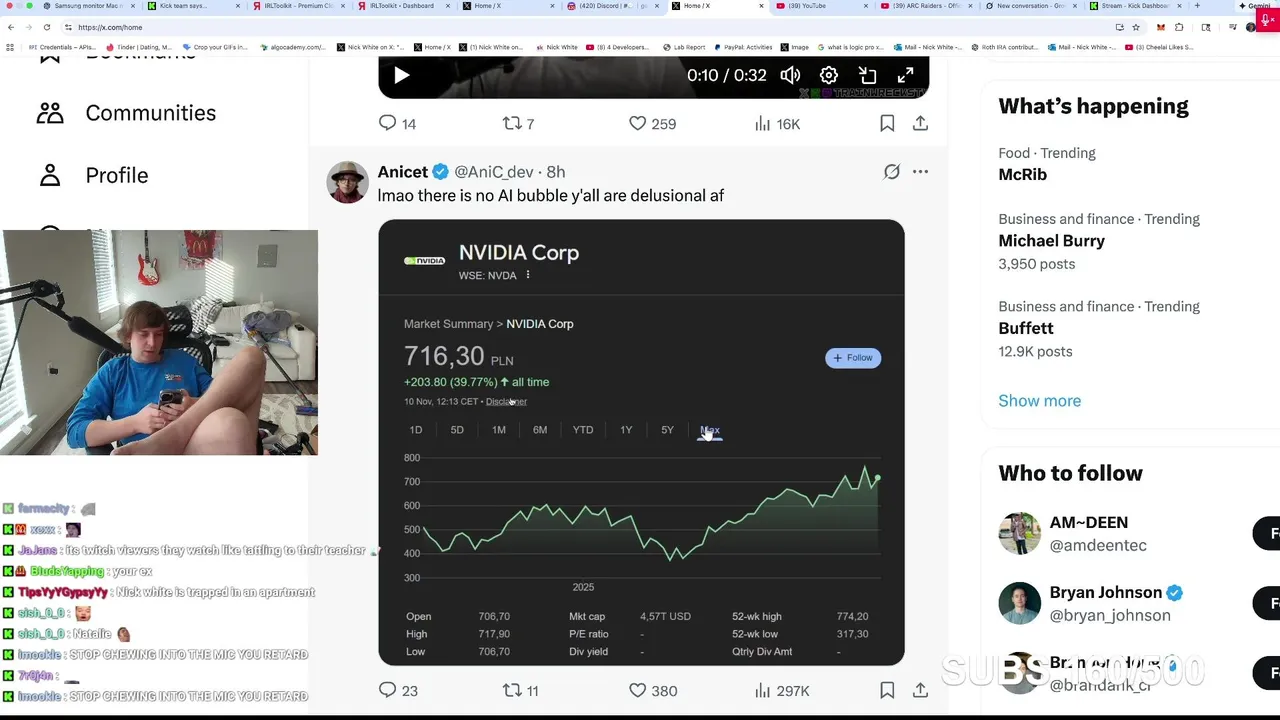1280x720 pixels.
Task: Share the Anicet NVIDIA post
Action: coord(920,690)
